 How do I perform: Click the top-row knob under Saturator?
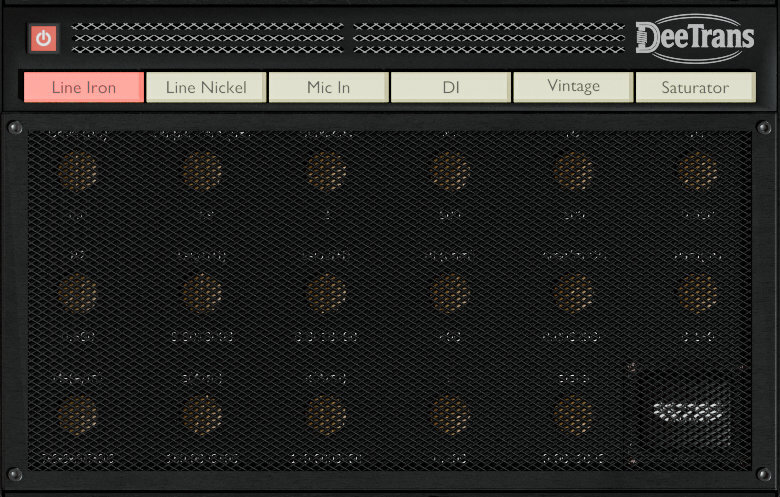[x=697, y=171]
